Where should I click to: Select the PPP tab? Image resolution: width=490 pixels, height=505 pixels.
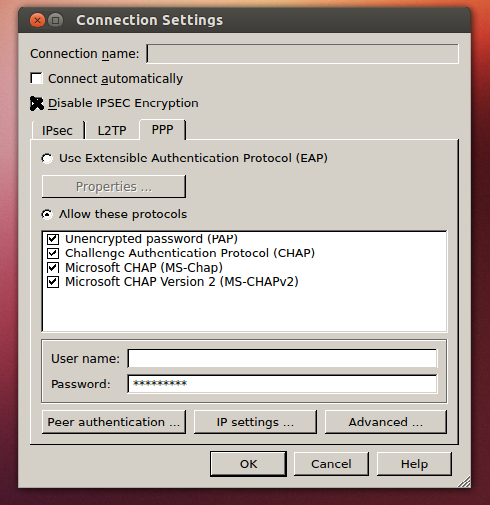point(162,129)
